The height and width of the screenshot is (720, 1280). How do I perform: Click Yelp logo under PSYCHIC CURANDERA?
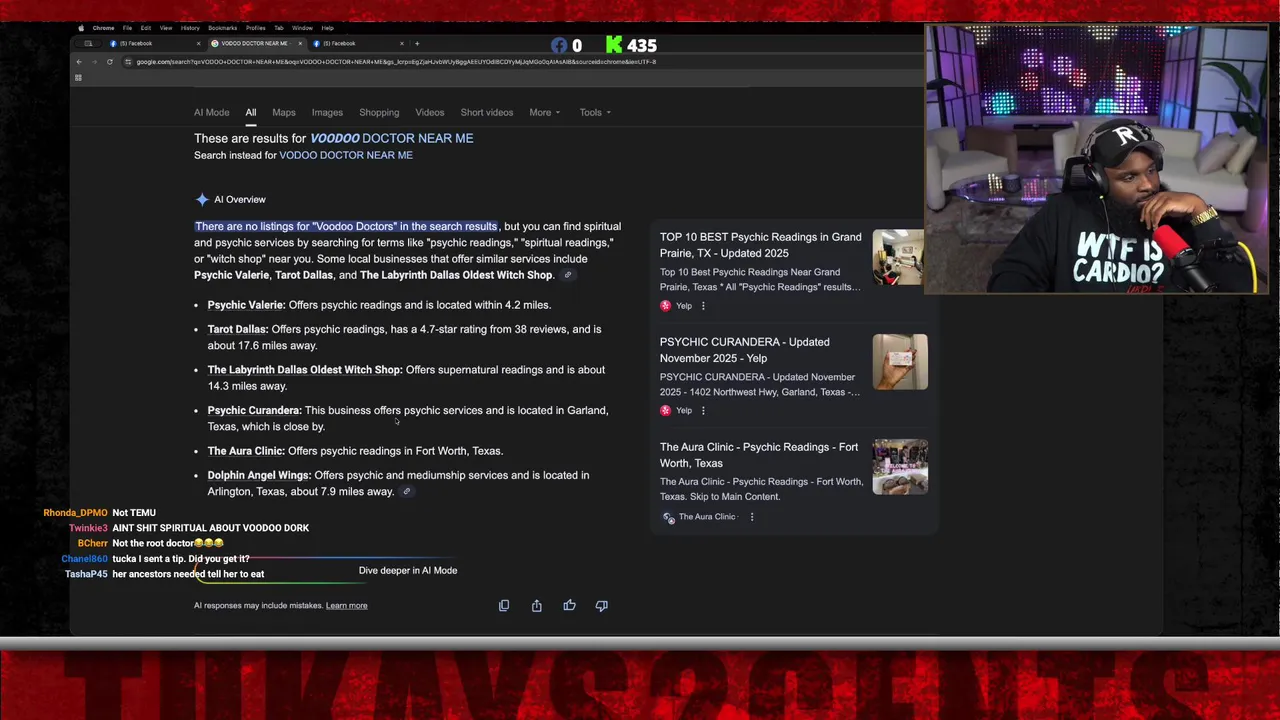pyautogui.click(x=666, y=411)
